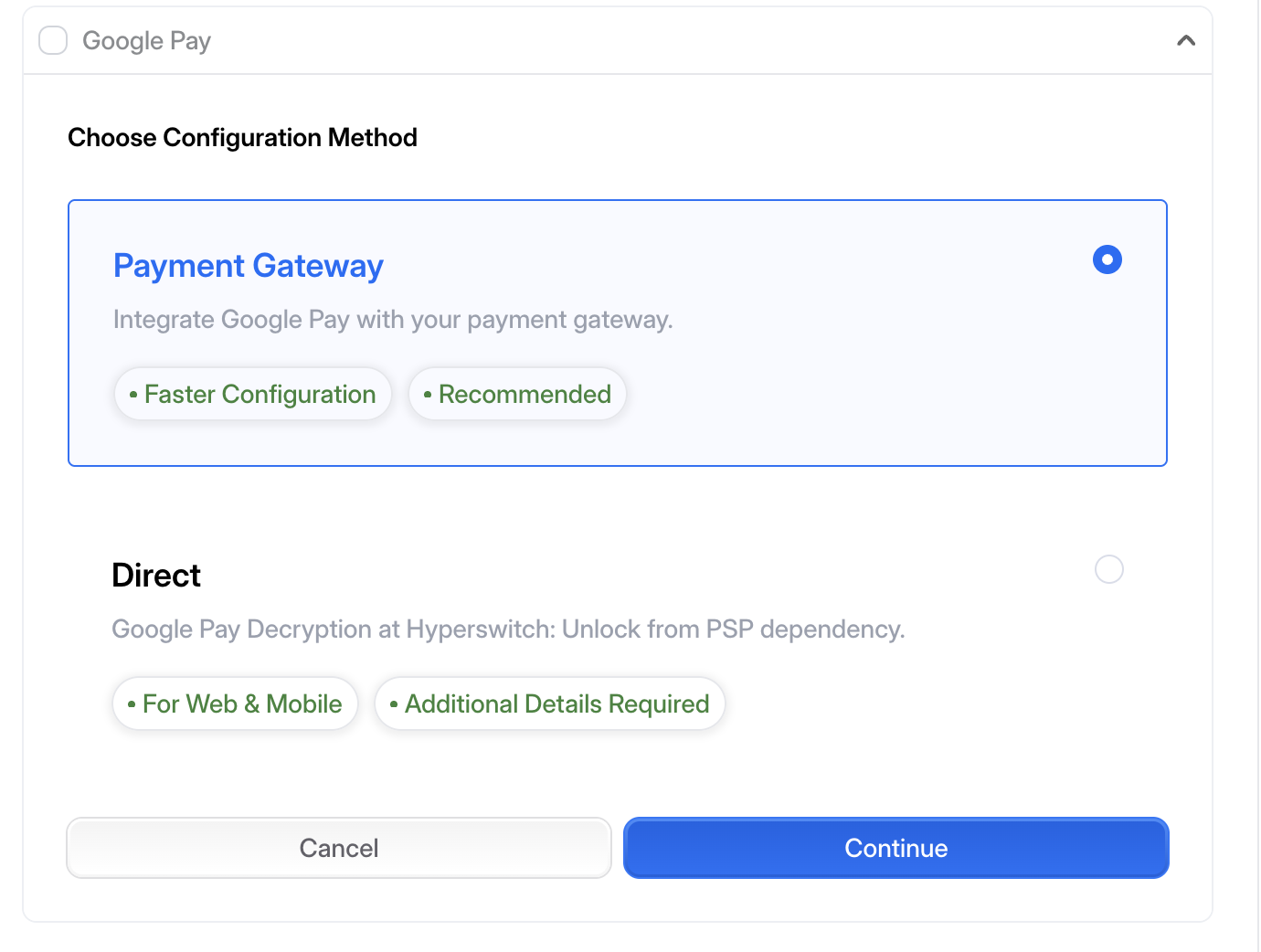
Task: Click the Google Pay Decryption description text
Action: pyautogui.click(x=508, y=629)
